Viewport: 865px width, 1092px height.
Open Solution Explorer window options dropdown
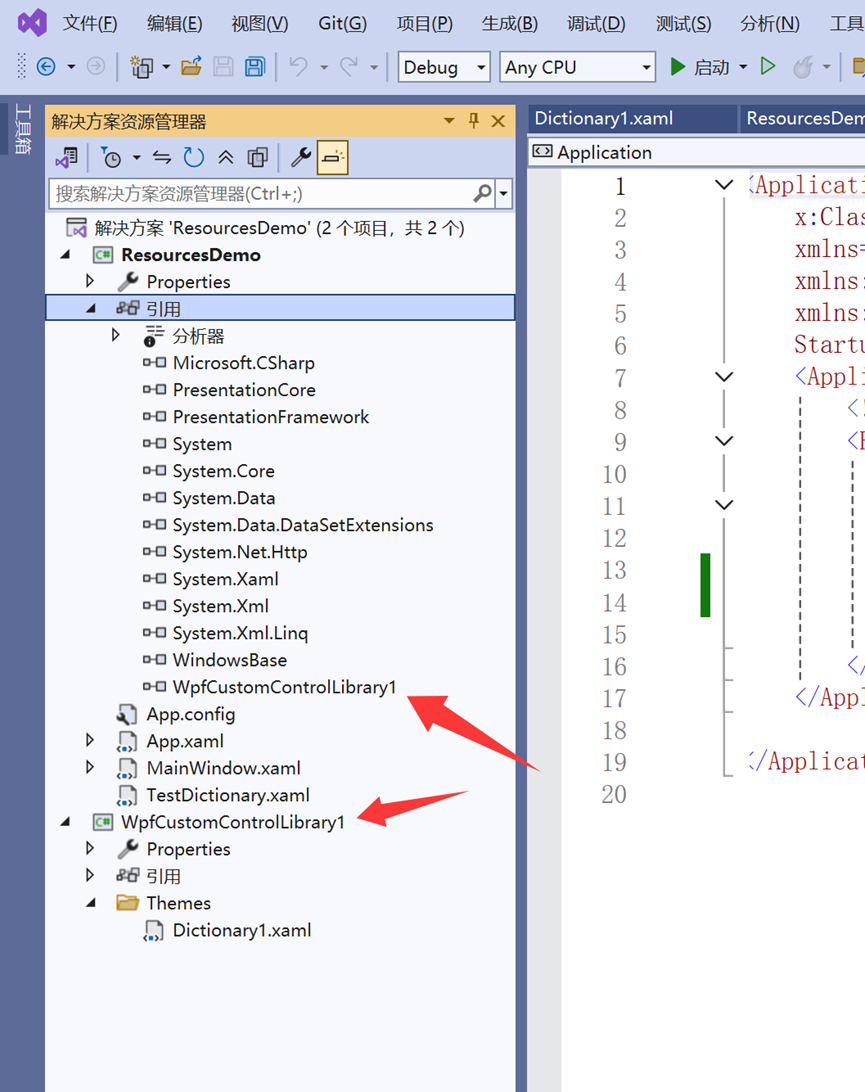coord(449,121)
